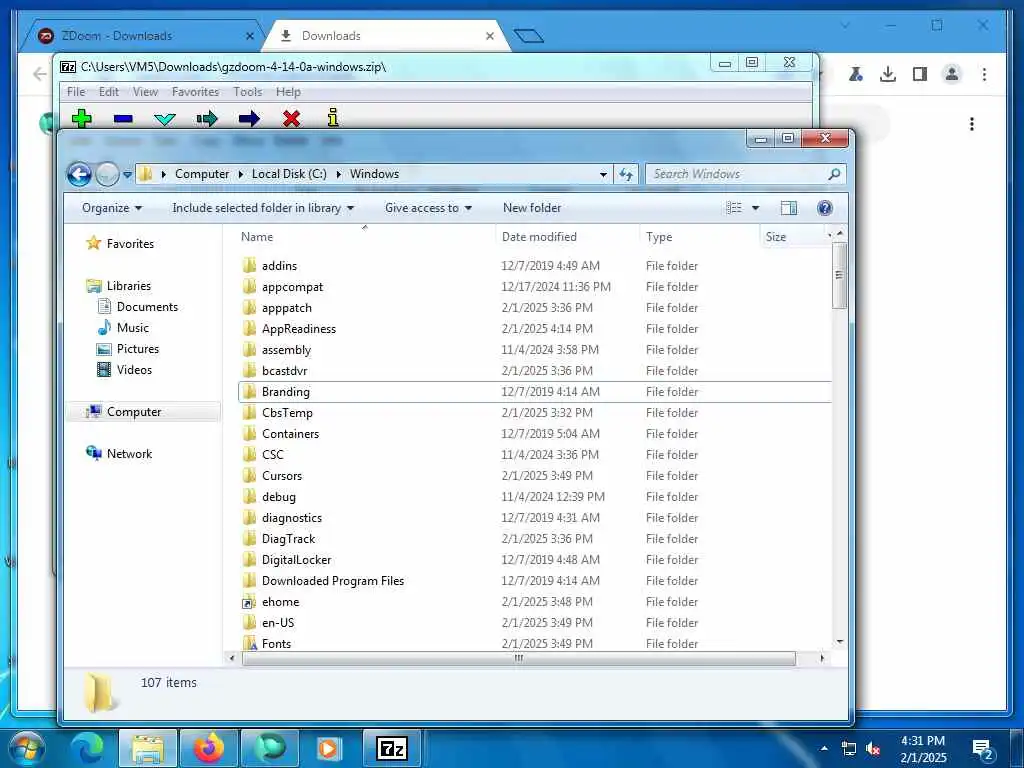Open Microsoft Edge from the taskbar
The image size is (1024, 768).
point(87,748)
